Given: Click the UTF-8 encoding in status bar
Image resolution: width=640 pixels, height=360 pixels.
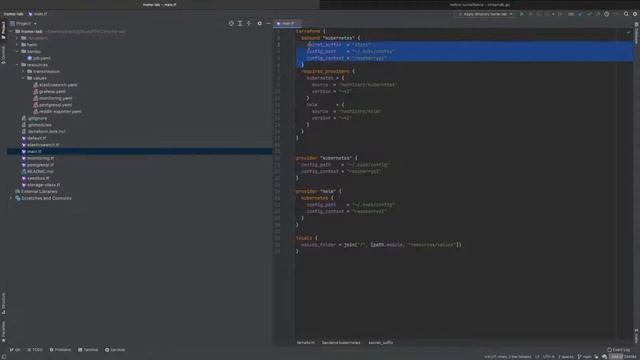Looking at the screenshot, I should [x=549, y=357].
